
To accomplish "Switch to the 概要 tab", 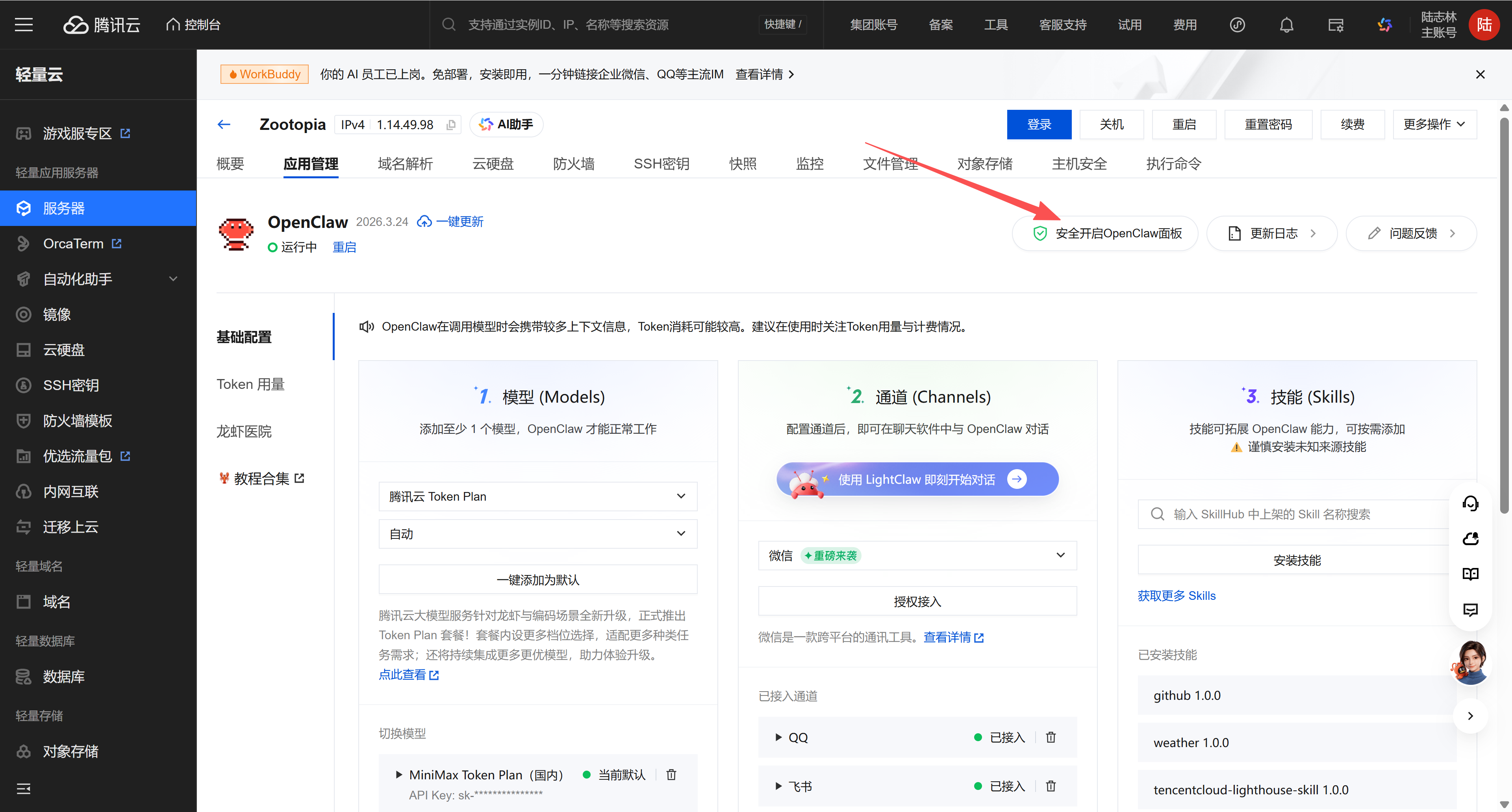I will tap(230, 164).
